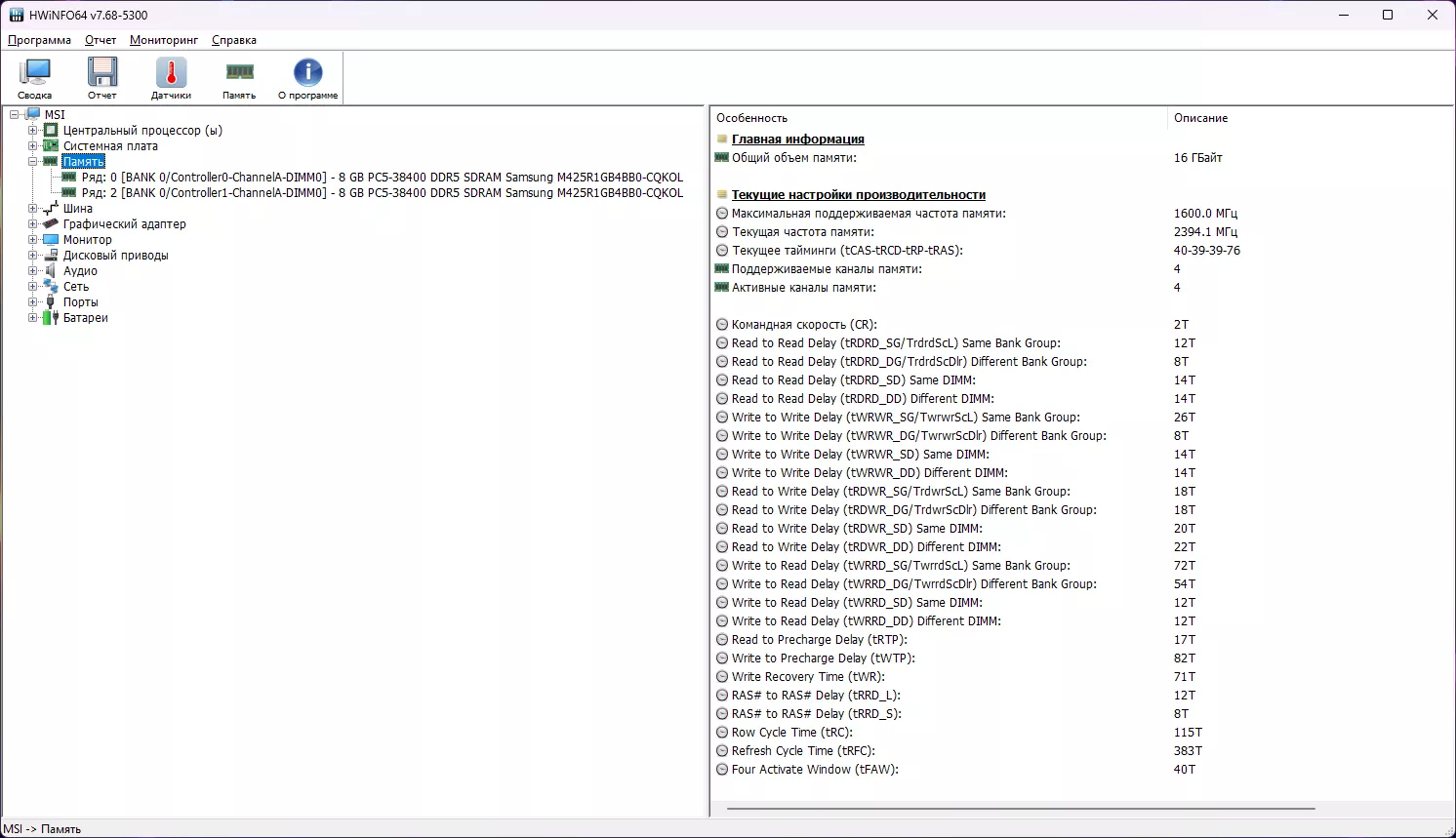Open the Справка menu
The image size is (1456, 838).
tap(234, 40)
